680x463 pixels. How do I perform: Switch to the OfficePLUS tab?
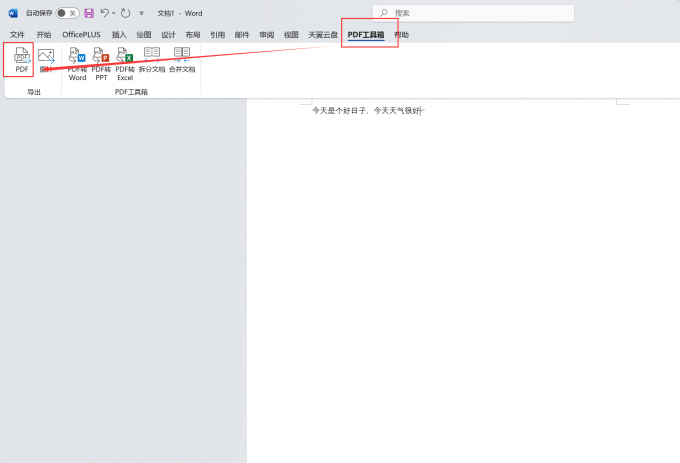tap(81, 35)
